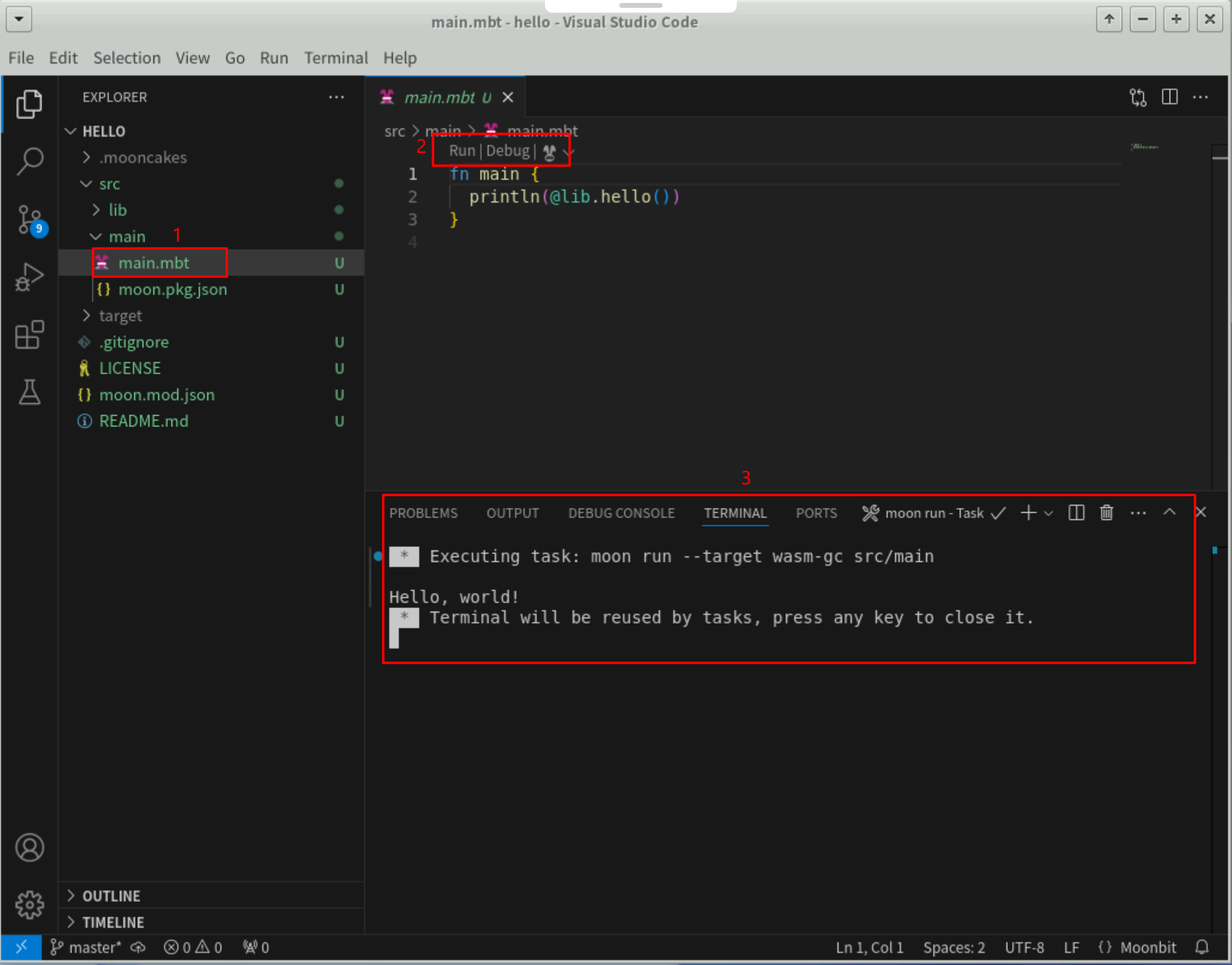The image size is (1232, 965).
Task: Open the new terminal launch profile dropdown
Action: tap(1049, 513)
